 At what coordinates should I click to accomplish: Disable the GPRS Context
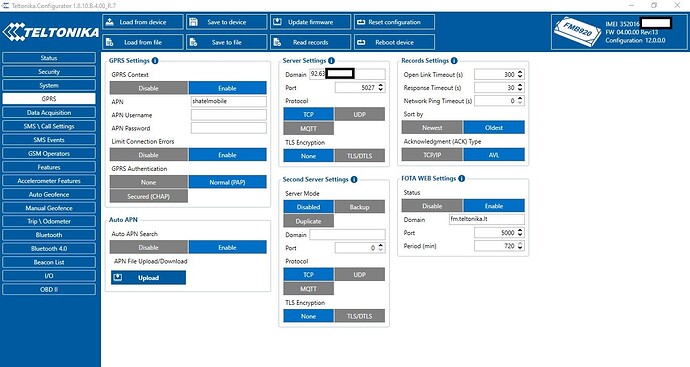pos(149,88)
